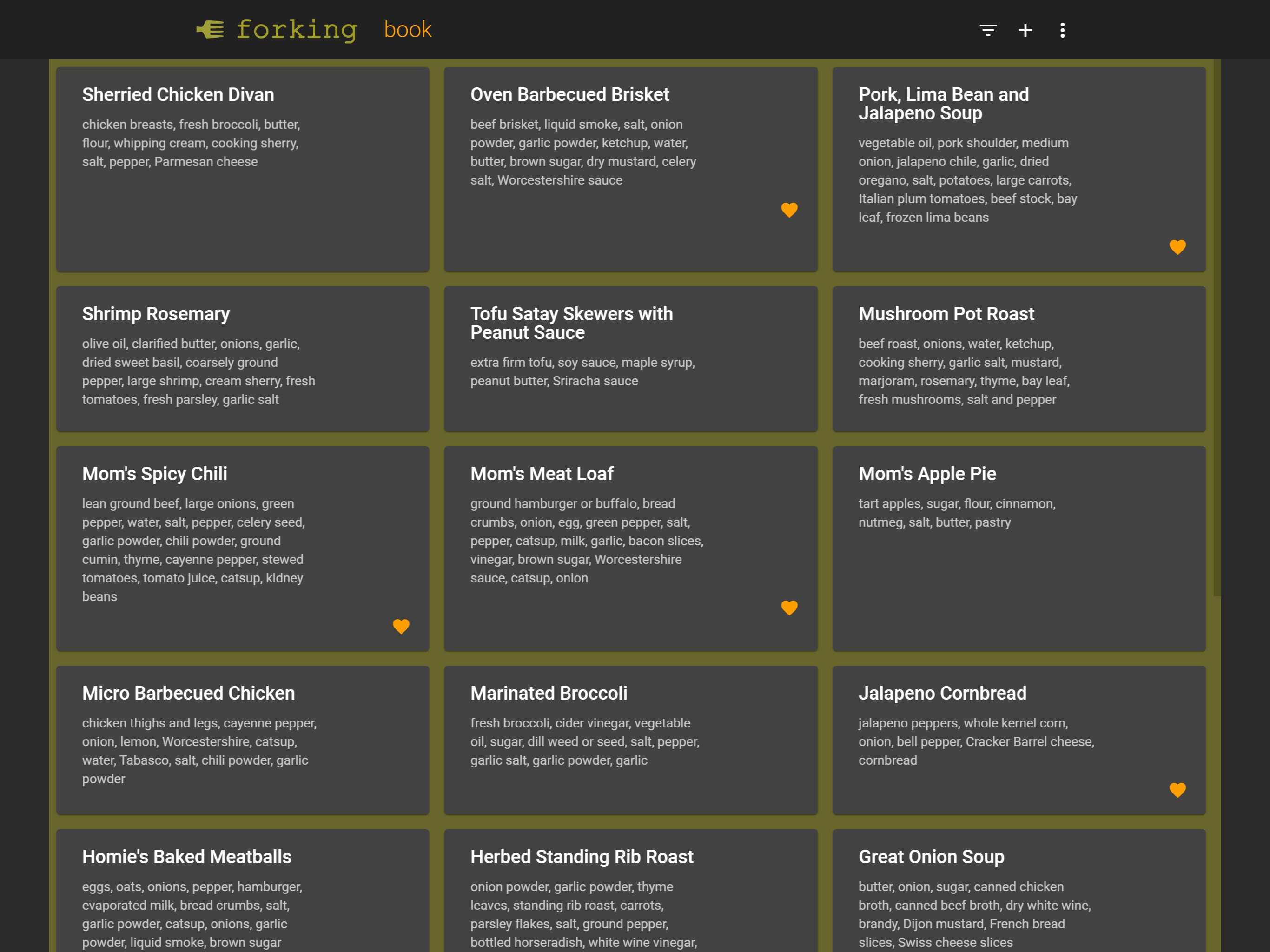Click heart icon on Mom's Meat Loaf
This screenshot has width=1270, height=952.
coord(789,608)
